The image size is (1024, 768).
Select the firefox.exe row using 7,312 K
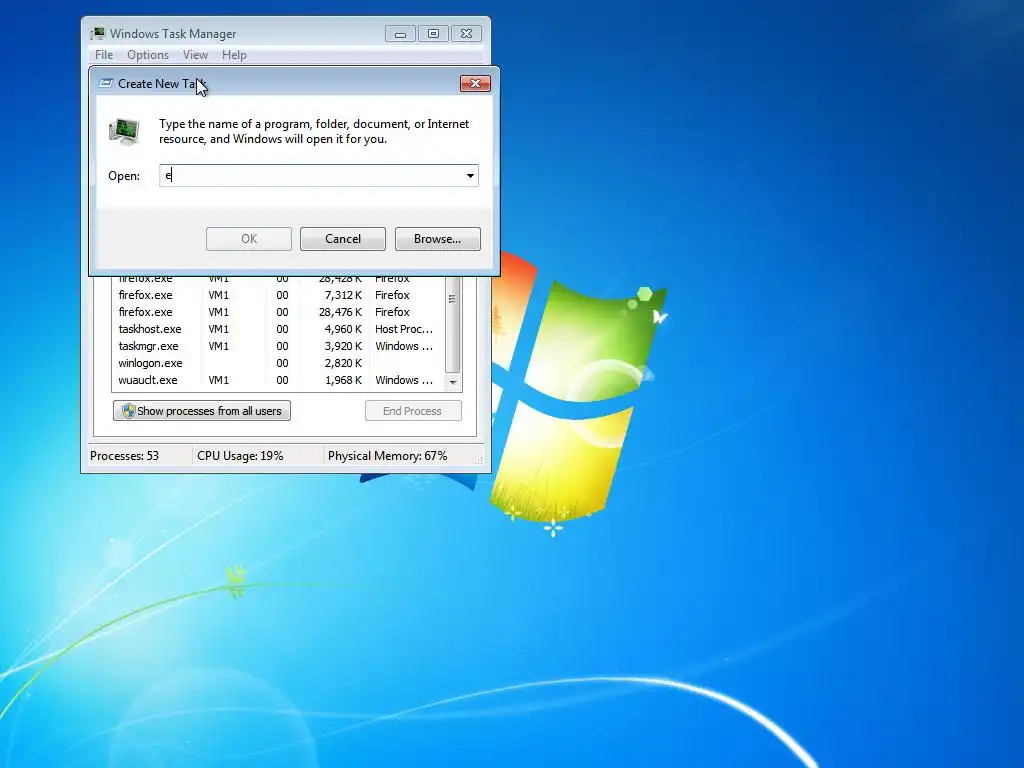click(278, 295)
